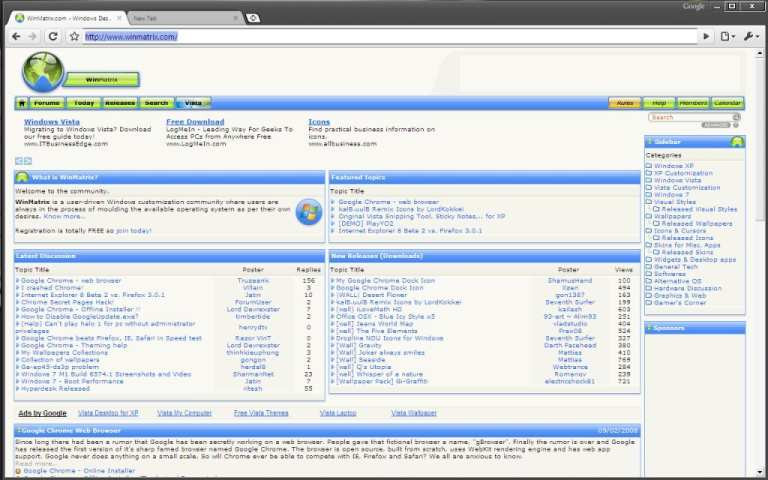This screenshot has width=768, height=480.
Task: Click Released Visual Styles folder icon
Action: 656,209
